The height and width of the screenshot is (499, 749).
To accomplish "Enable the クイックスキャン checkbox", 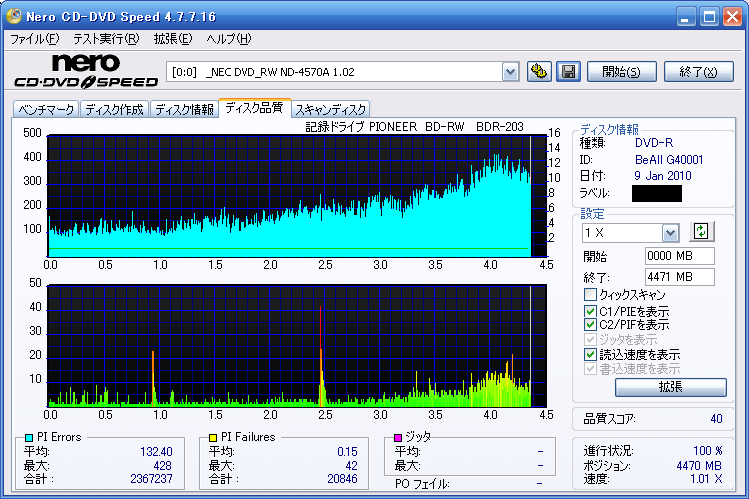I will click(x=590, y=294).
